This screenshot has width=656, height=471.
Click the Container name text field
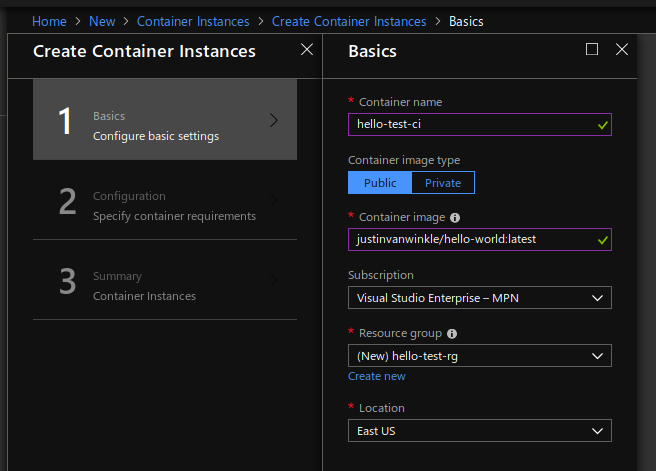(x=470, y=124)
